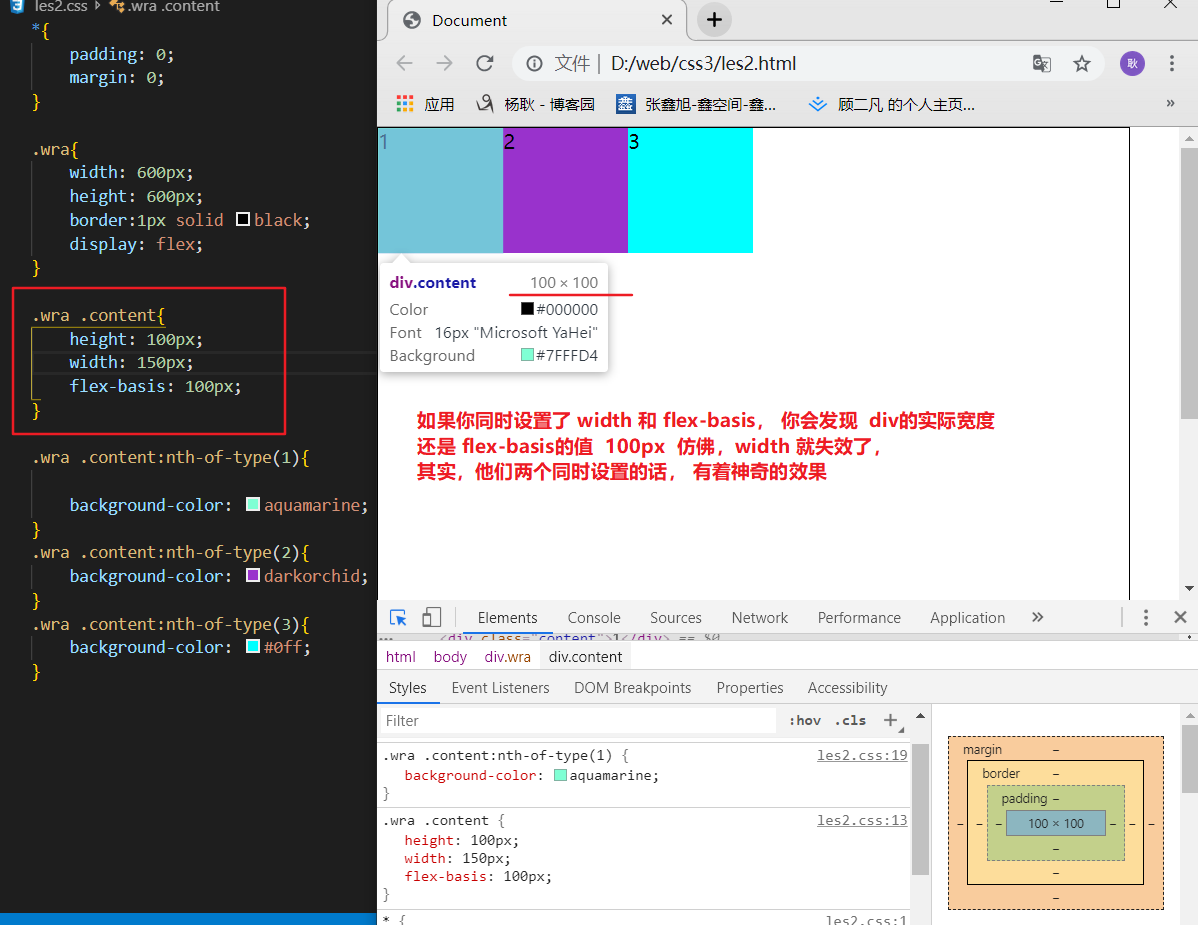Click the translate page icon
This screenshot has height=925, width=1198.
point(1042,64)
